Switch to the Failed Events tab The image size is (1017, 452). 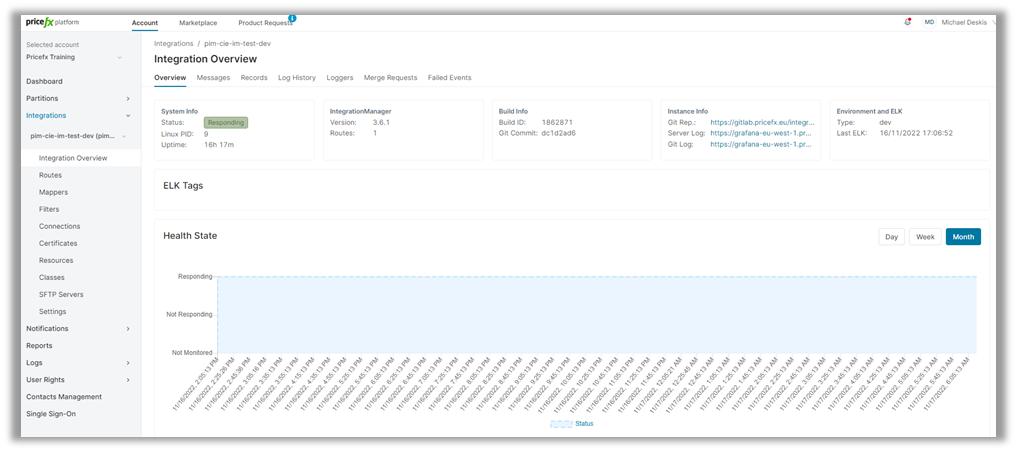[449, 77]
